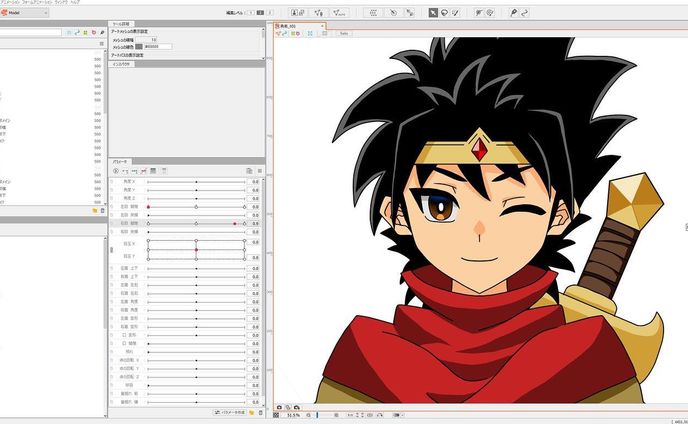
Task: Click the green grid icon in parts panel toolbar
Action: [85, 32]
